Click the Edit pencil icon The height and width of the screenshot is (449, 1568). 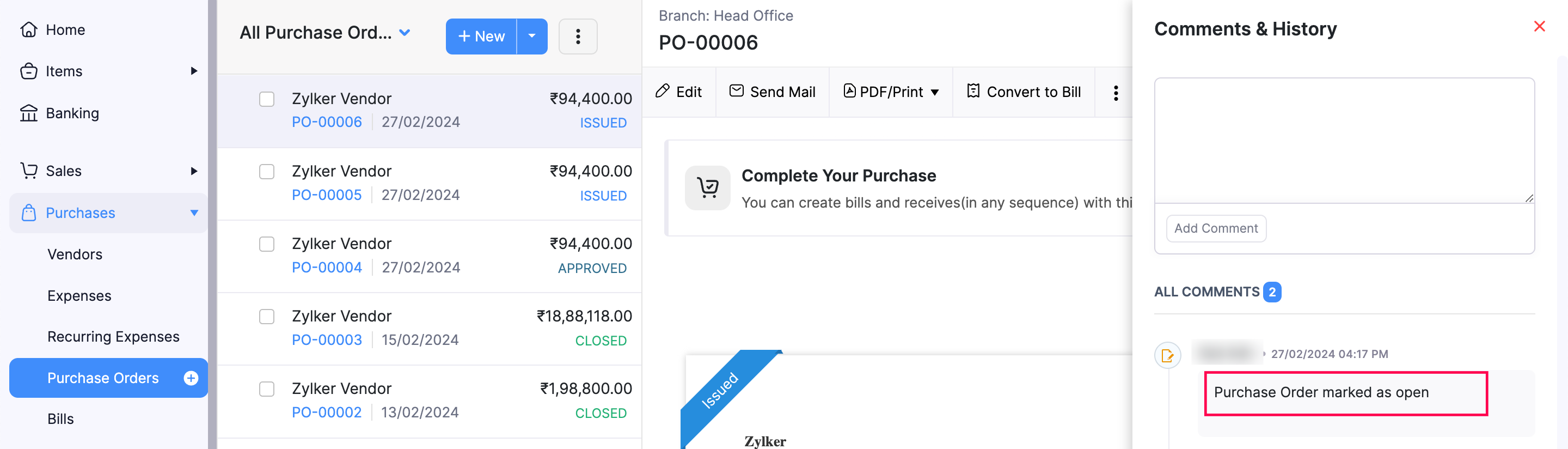coord(662,92)
